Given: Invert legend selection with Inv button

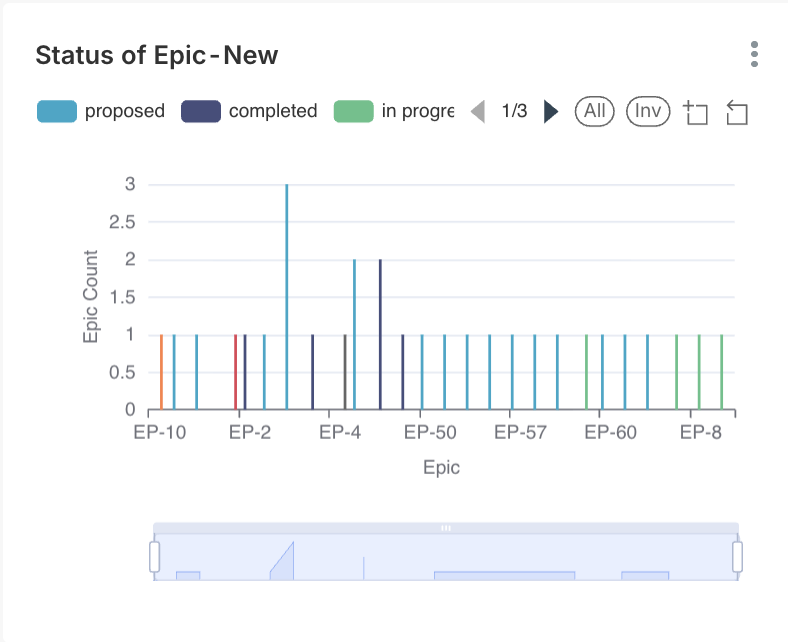Looking at the screenshot, I should 648,111.
